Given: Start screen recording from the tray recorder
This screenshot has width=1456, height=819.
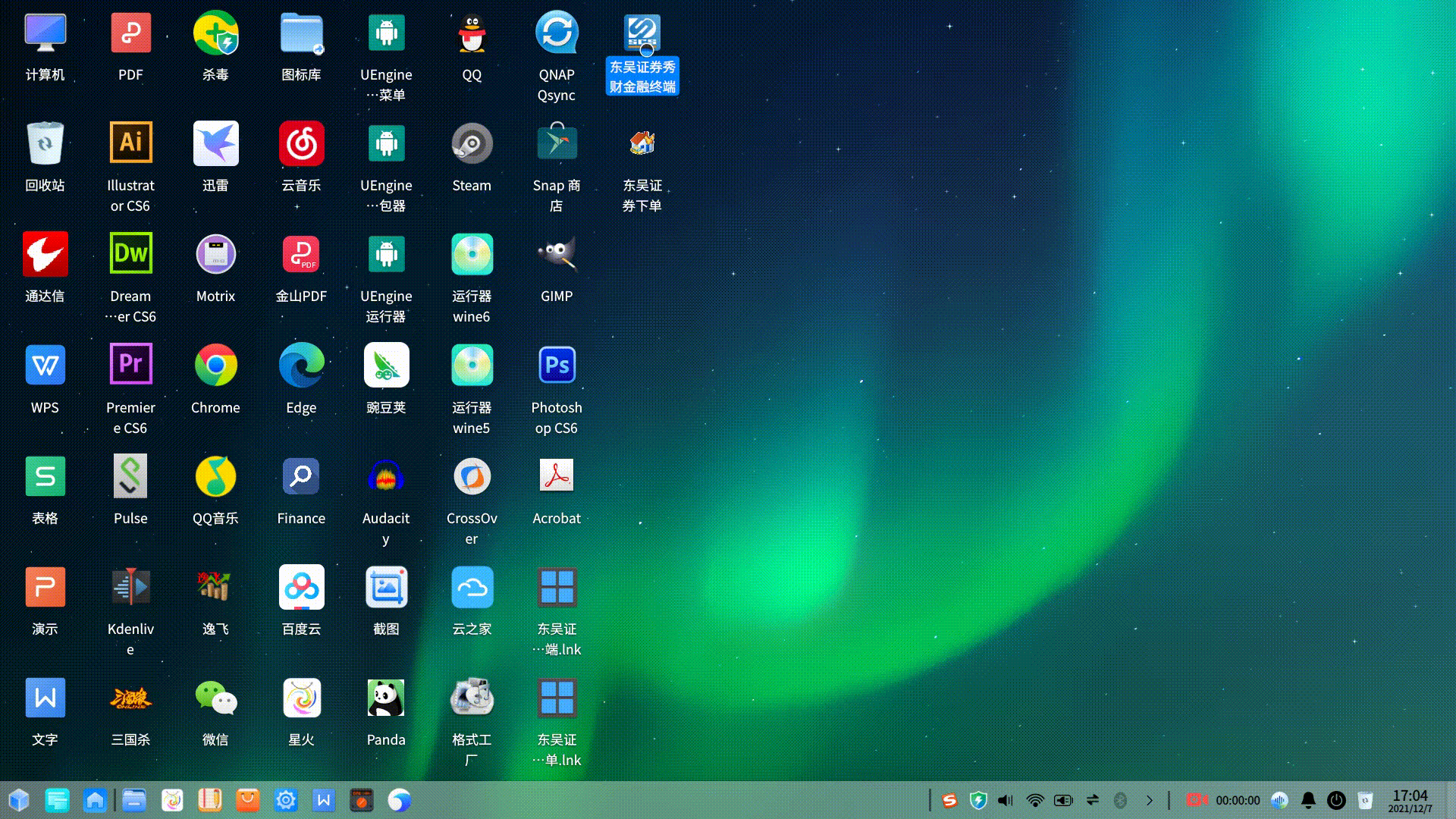Looking at the screenshot, I should point(1197,800).
